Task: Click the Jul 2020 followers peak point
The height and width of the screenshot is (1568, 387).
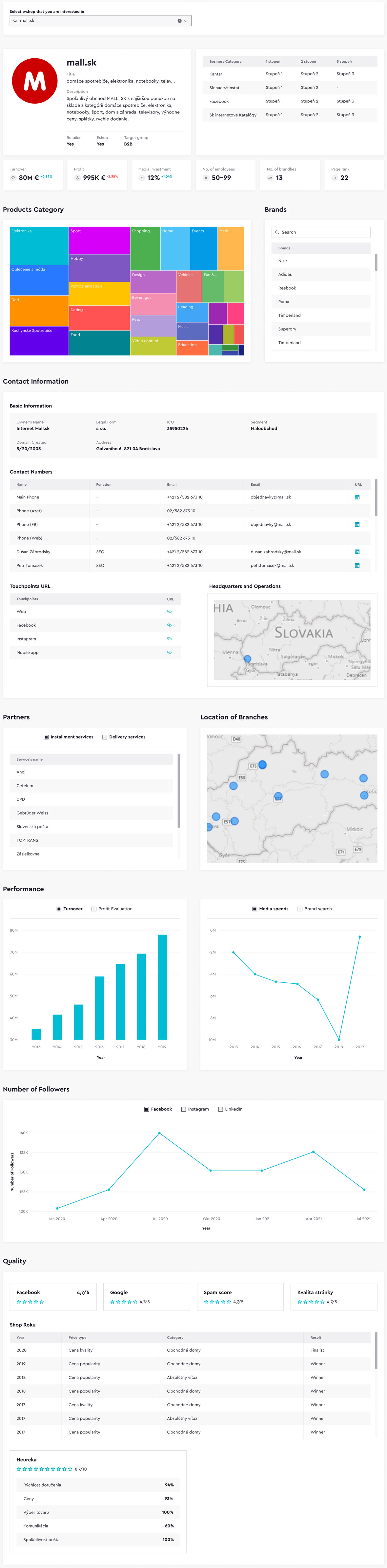Action: pos(159,1133)
